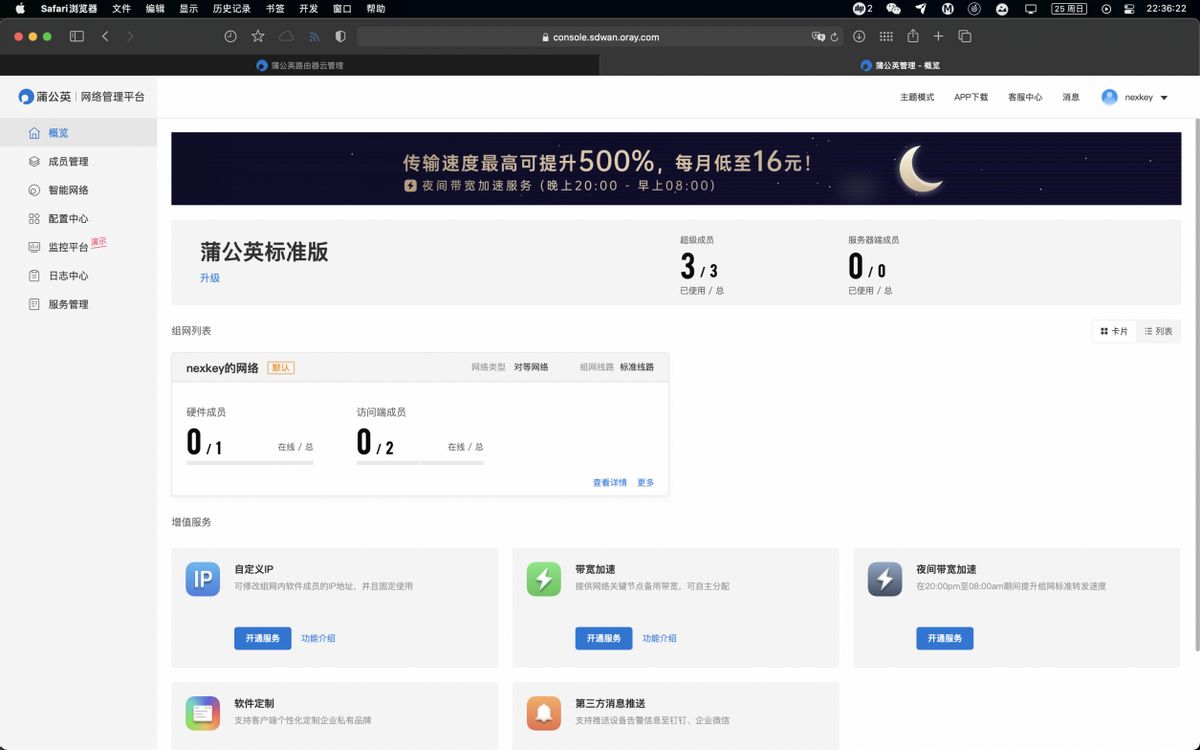The image size is (1200, 750).
Task: Open the Apple menu
Action: point(20,8)
